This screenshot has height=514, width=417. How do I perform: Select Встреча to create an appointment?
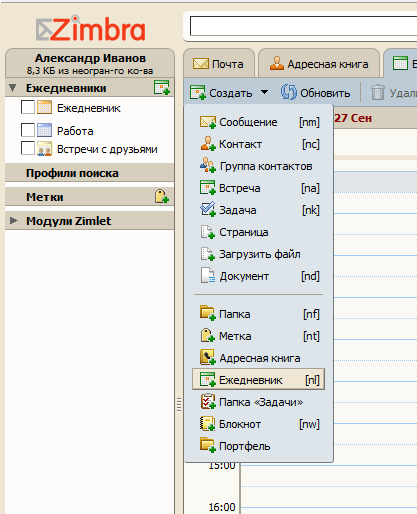click(259, 188)
